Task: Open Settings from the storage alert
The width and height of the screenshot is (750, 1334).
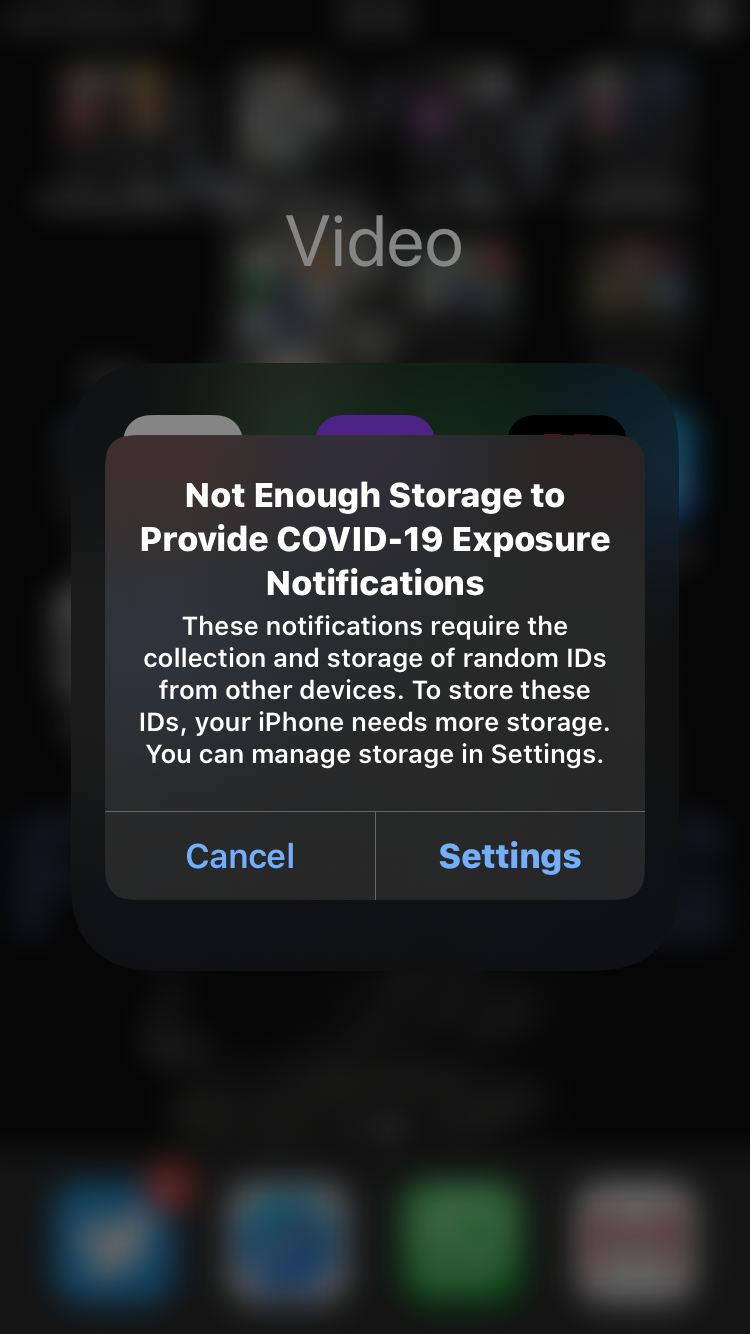Action: pyautogui.click(x=510, y=856)
